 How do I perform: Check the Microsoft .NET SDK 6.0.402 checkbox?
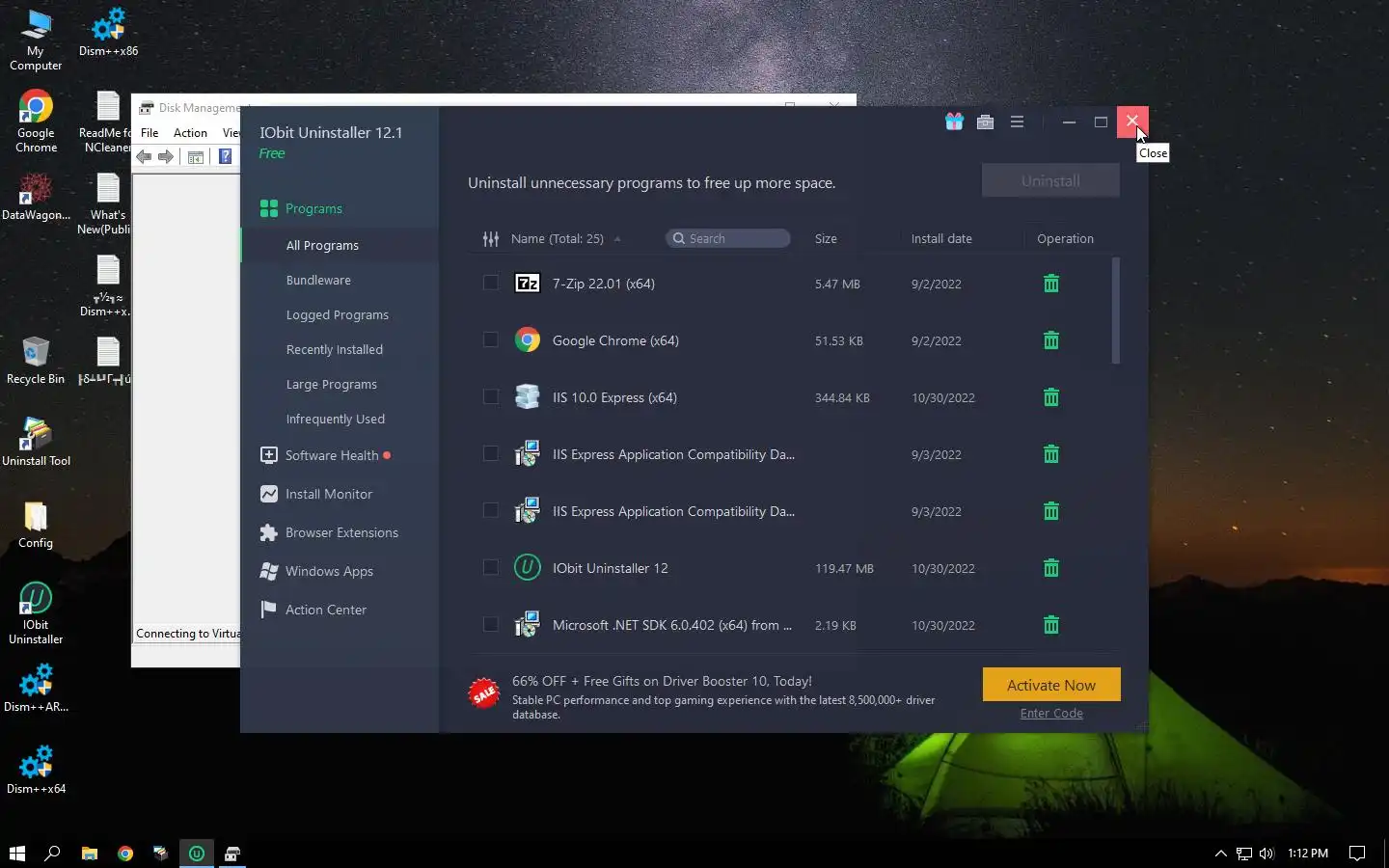click(x=491, y=624)
